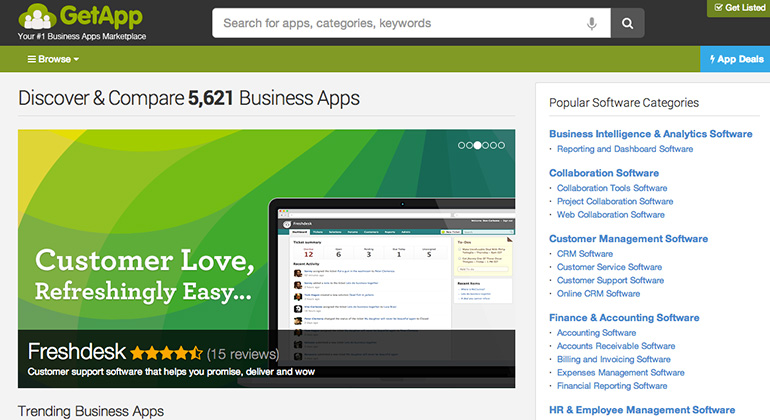This screenshot has height=420, width=770.
Task: Open the Freshdesk banner screenshot
Action: (390, 270)
